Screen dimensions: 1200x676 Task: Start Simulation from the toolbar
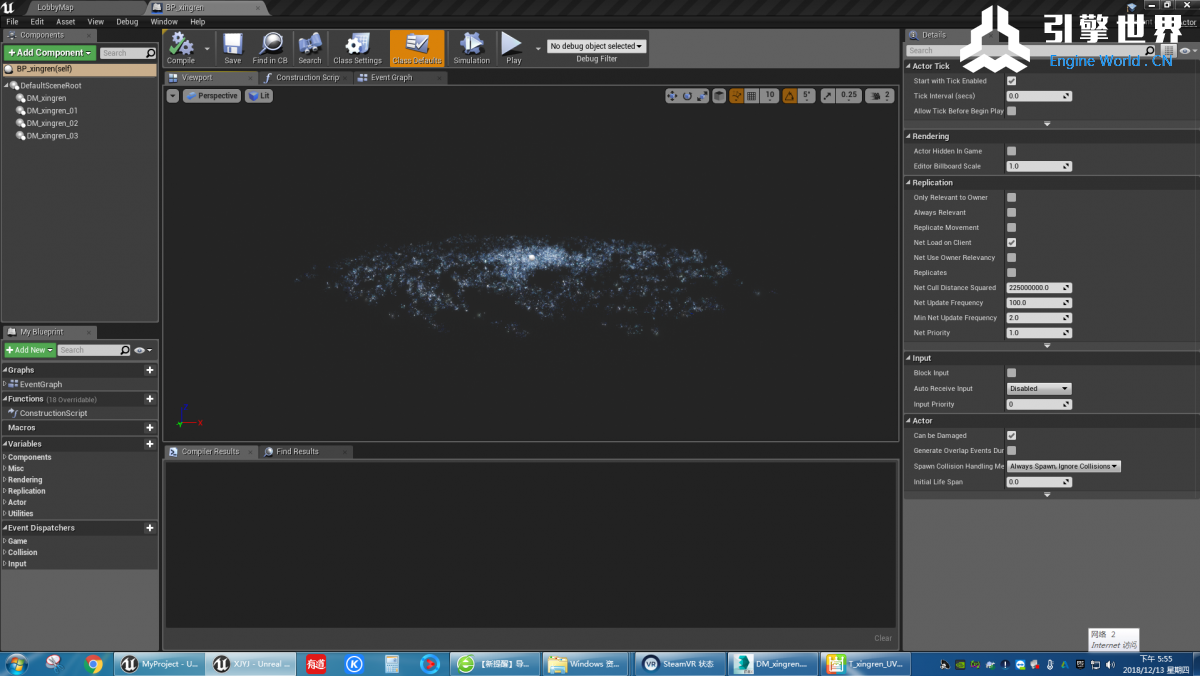[471, 46]
